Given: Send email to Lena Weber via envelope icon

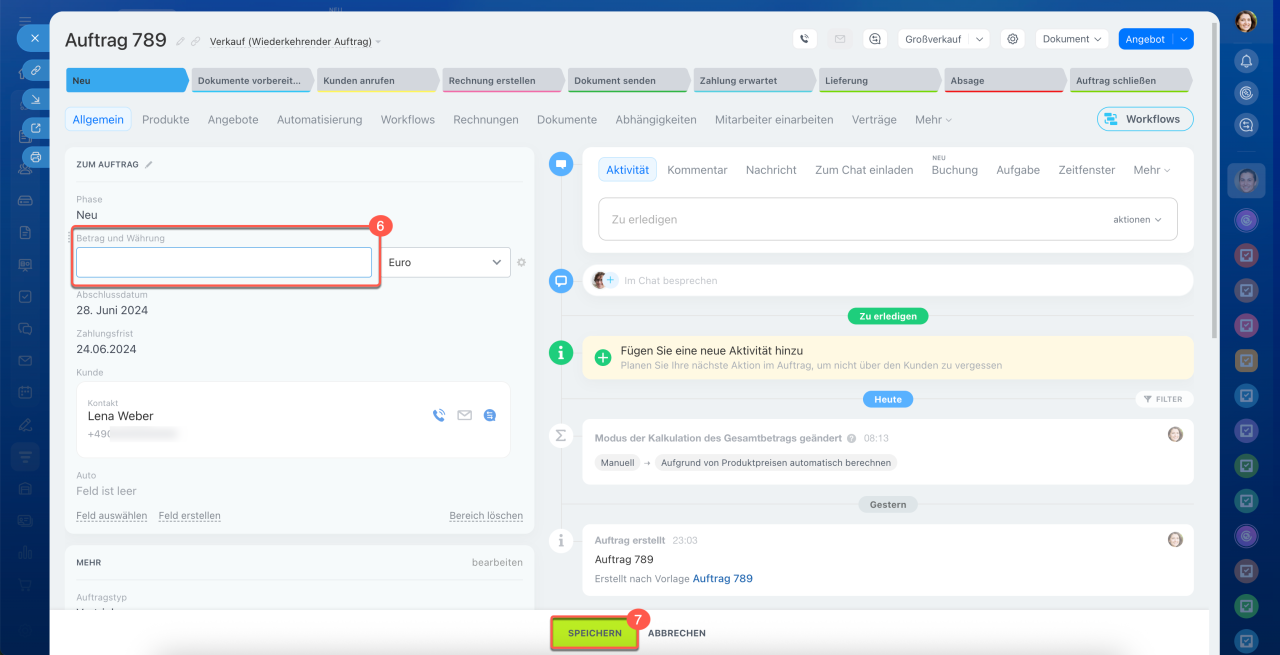Looking at the screenshot, I should (464, 415).
